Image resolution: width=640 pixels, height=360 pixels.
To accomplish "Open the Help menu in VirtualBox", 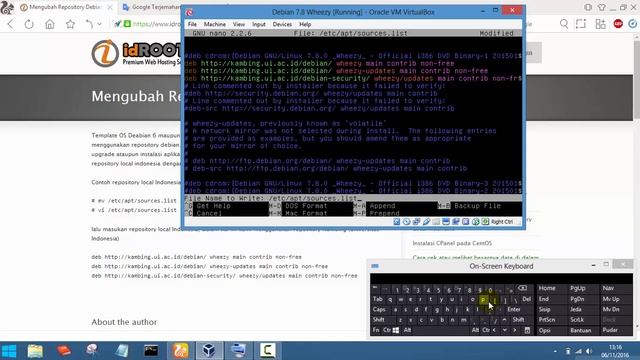I will (x=305, y=24).
